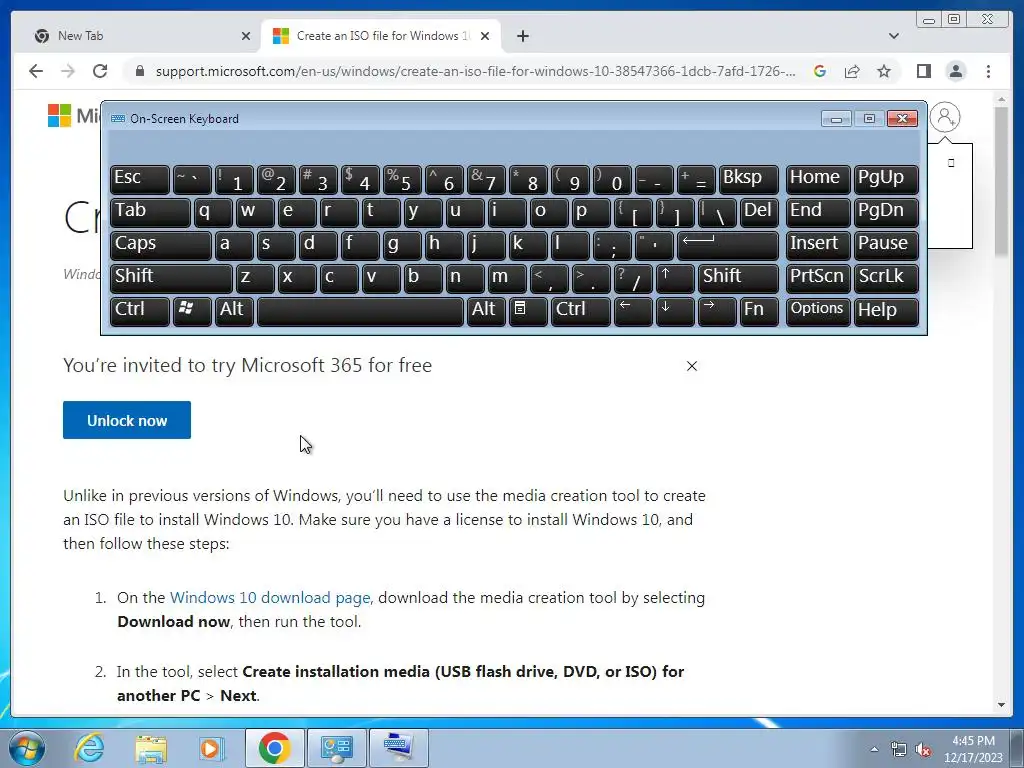
Task: Click the address bar URL
Action: click(475, 71)
